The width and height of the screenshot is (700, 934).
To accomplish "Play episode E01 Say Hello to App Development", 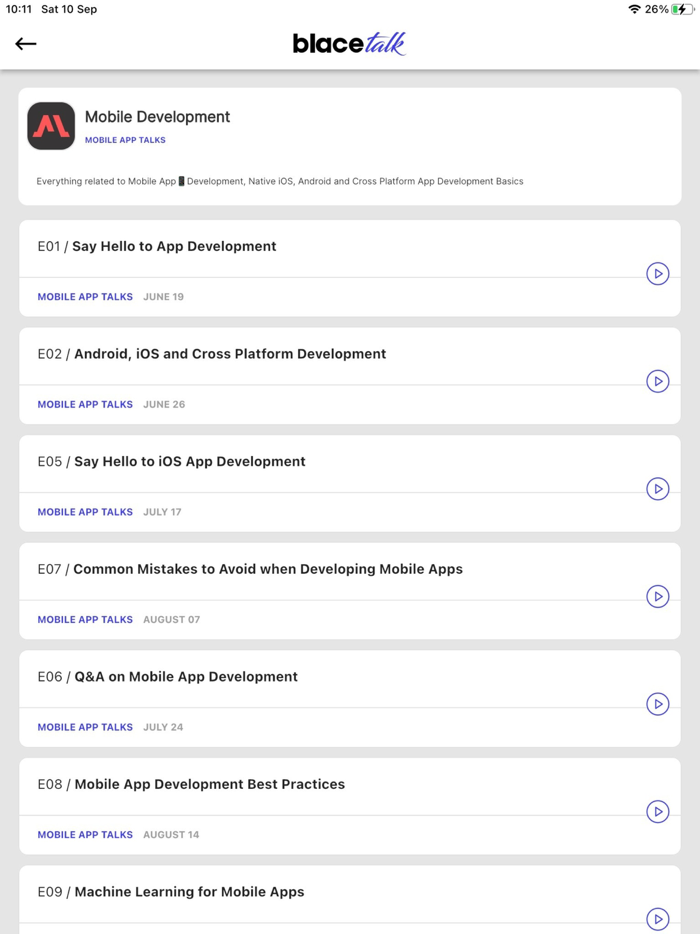I will [x=657, y=273].
